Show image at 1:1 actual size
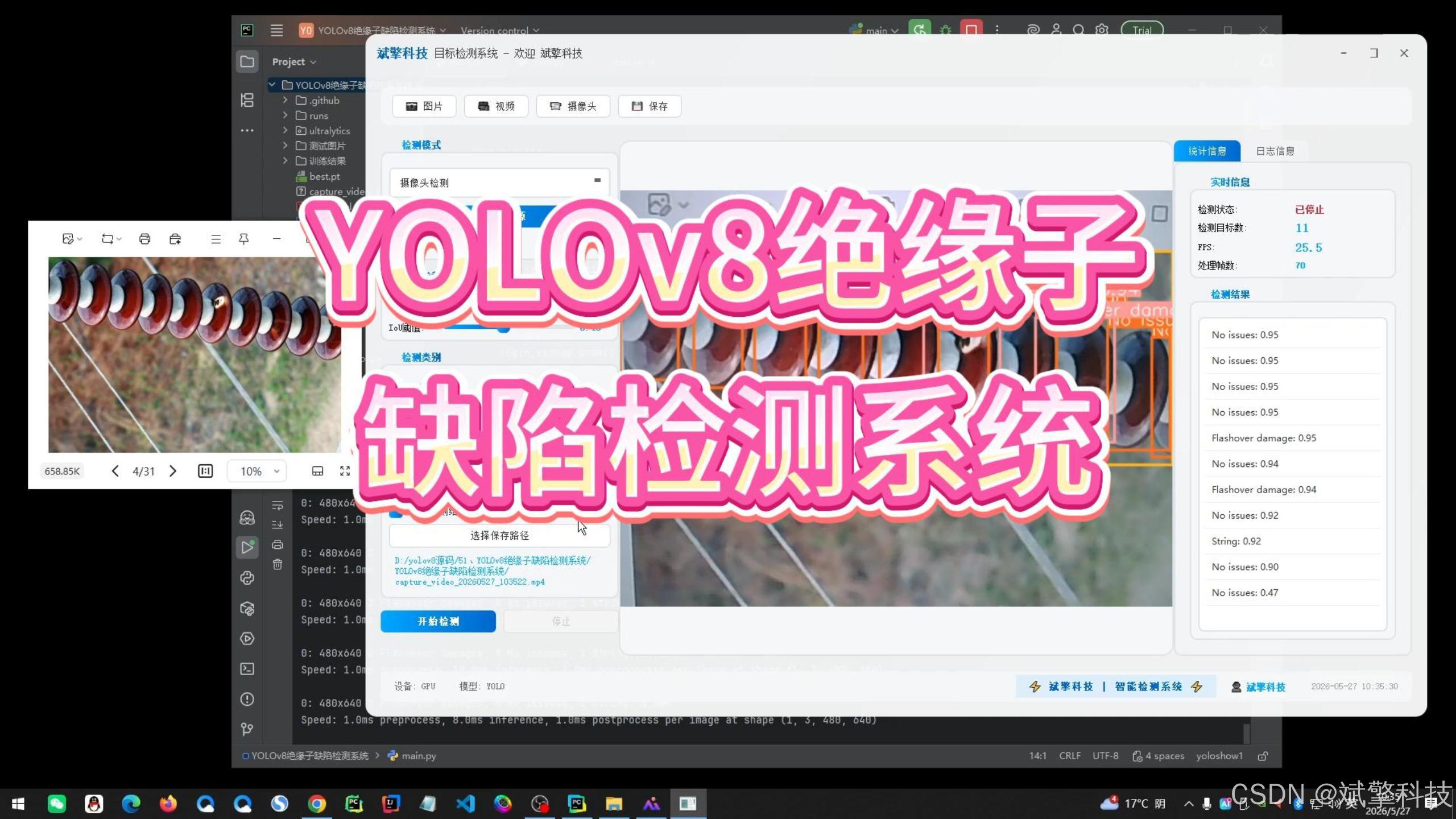This screenshot has height=819, width=1456. click(x=205, y=471)
